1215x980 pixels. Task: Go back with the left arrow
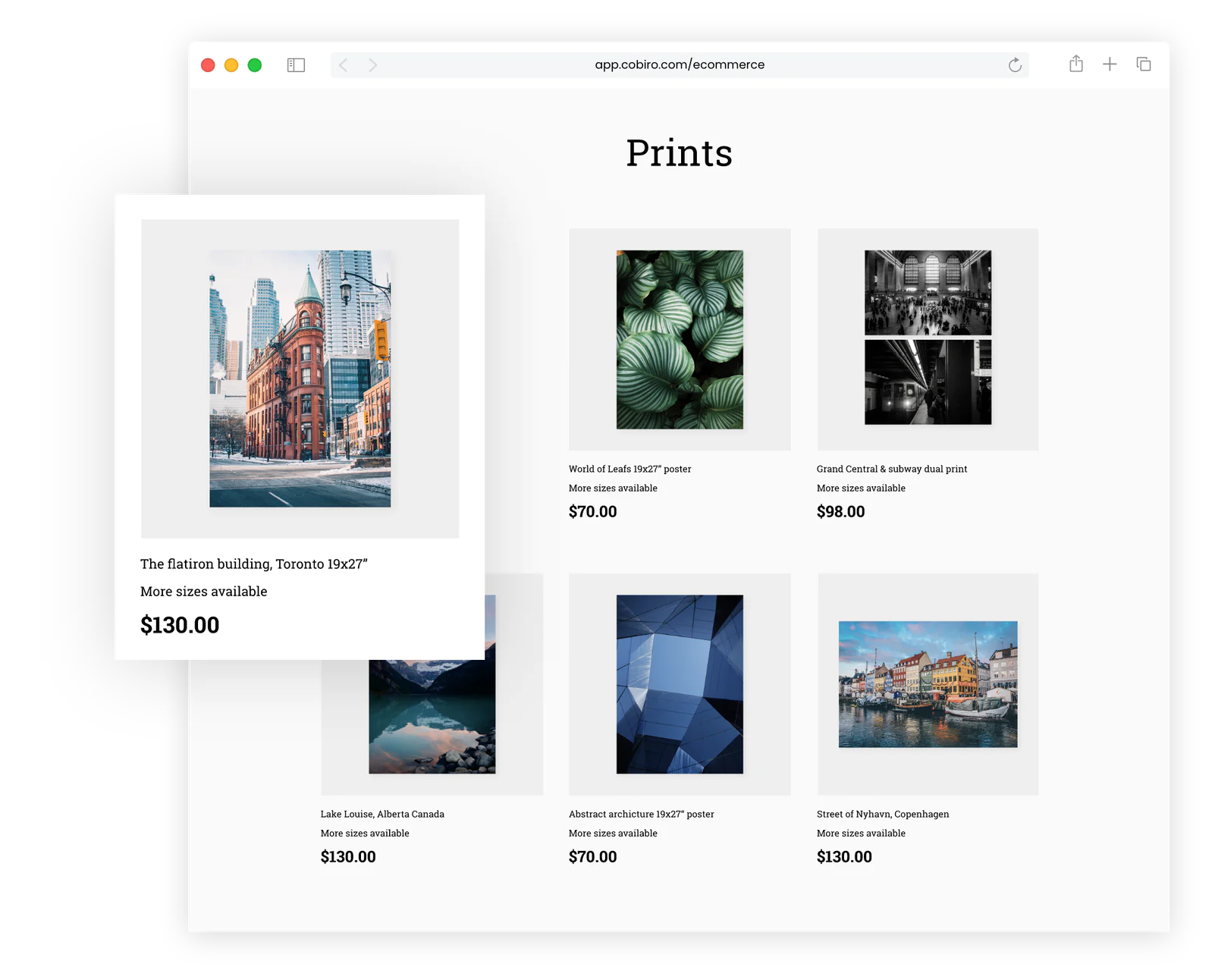[x=344, y=65]
